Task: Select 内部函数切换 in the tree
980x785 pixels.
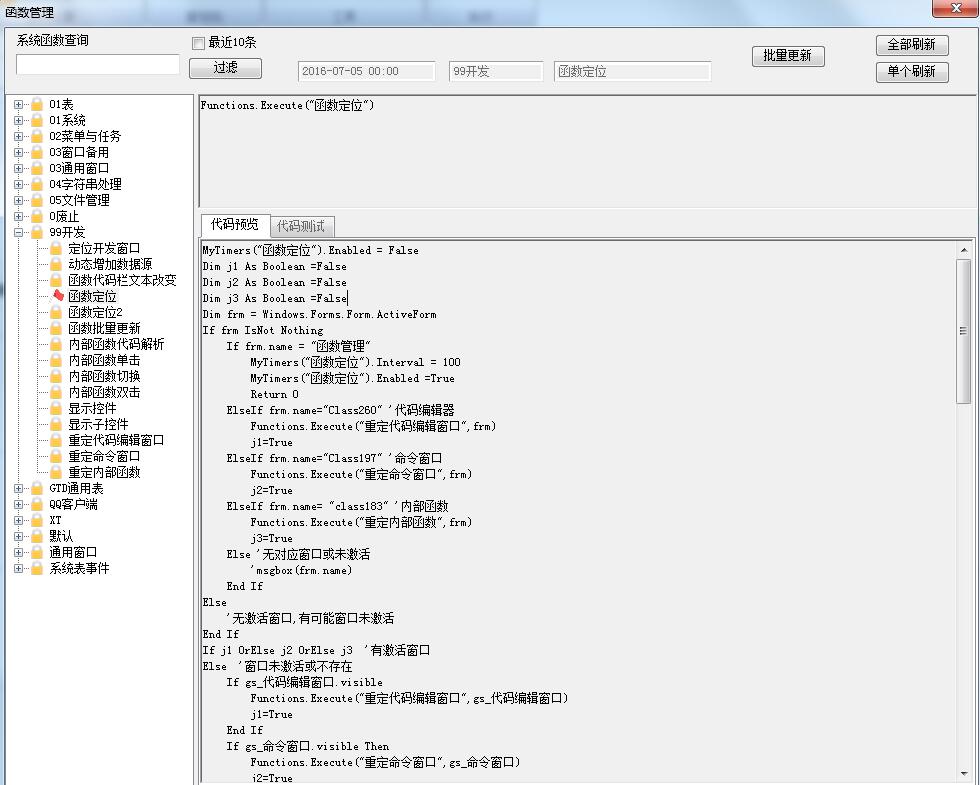Action: (104, 376)
